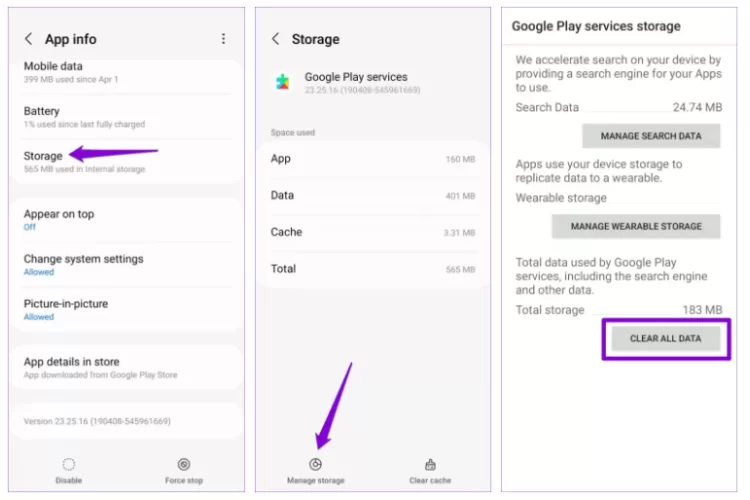Open the Battery usage entry
750x500 pixels.
[131, 116]
